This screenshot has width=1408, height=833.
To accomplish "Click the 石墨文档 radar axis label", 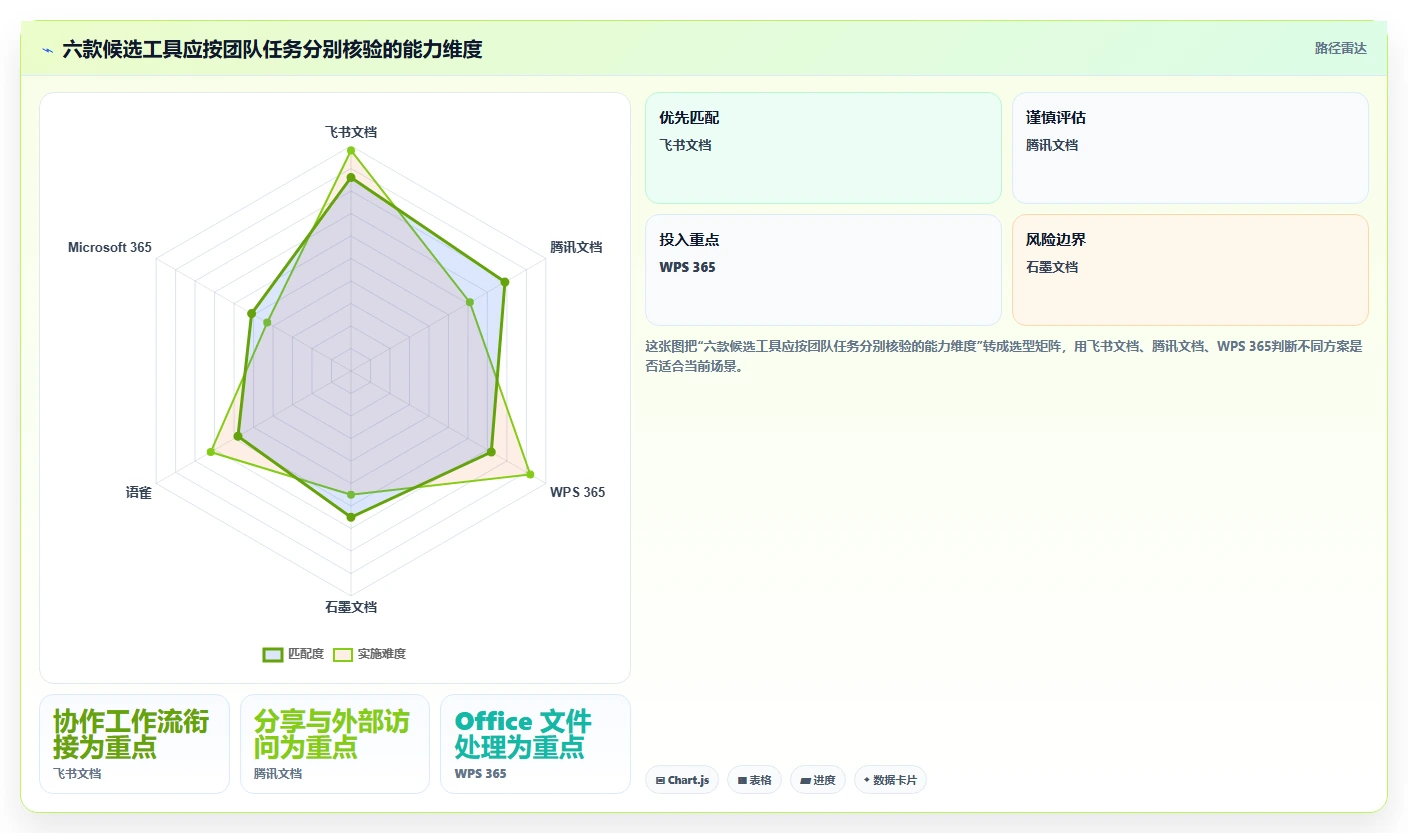I will pos(351,607).
